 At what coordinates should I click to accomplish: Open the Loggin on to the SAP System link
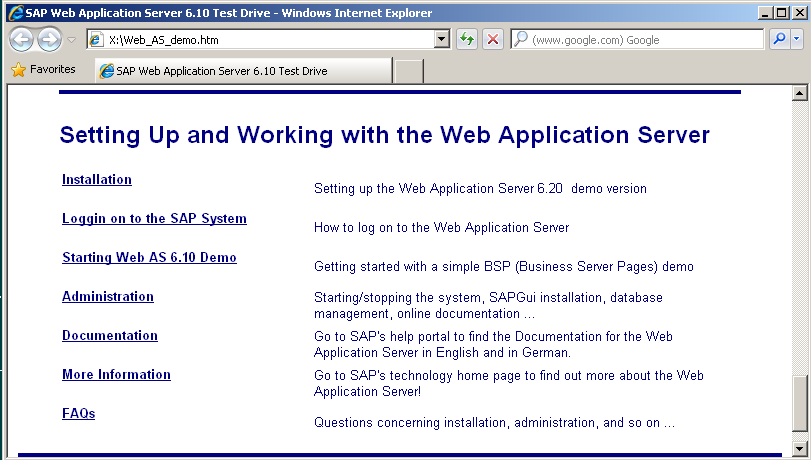point(154,218)
